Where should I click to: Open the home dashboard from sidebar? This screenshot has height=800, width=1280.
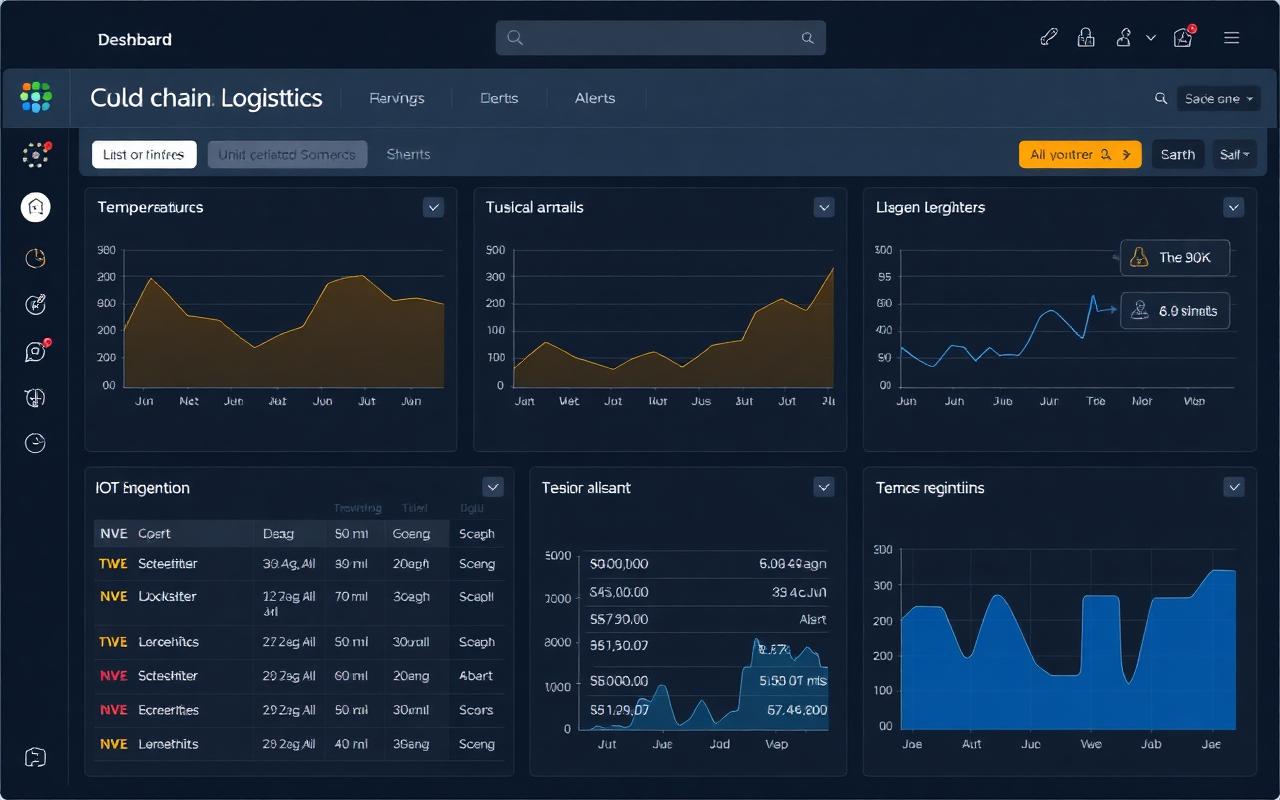tap(35, 207)
